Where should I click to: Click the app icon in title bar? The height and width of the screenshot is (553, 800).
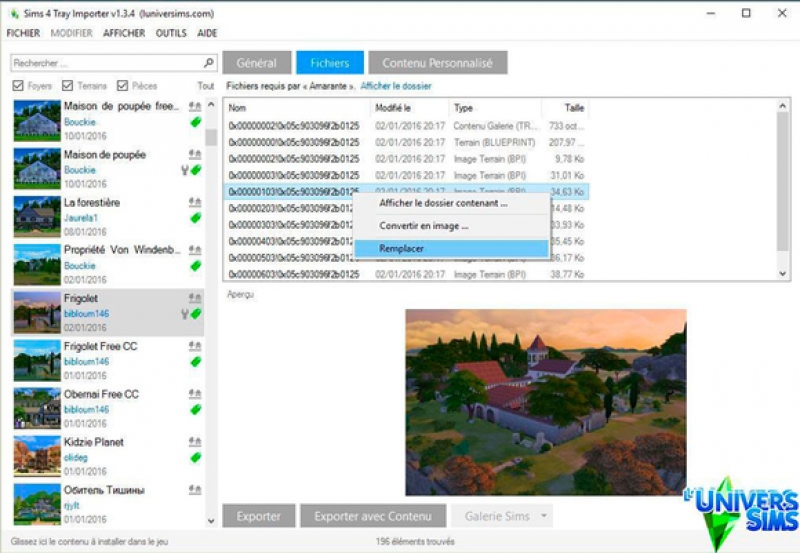tap(14, 14)
